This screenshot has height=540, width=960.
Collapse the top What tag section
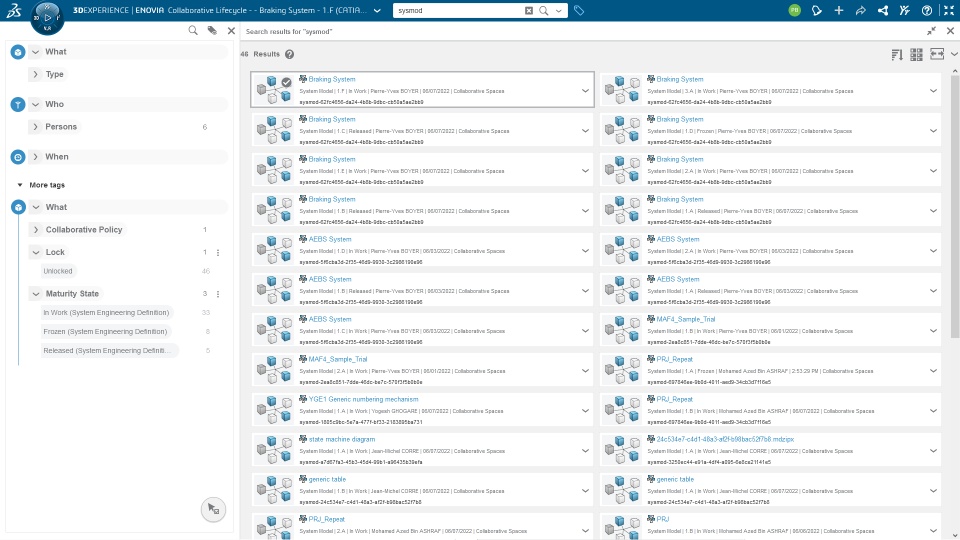click(36, 52)
